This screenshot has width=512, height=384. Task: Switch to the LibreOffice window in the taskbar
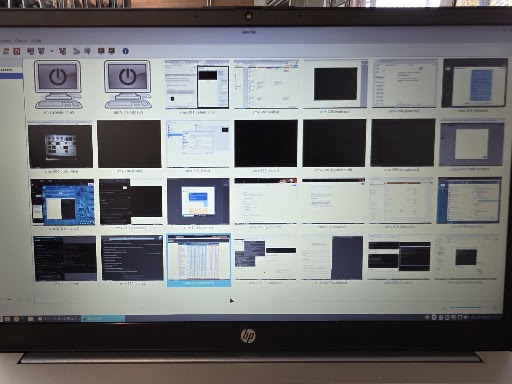tap(59, 319)
